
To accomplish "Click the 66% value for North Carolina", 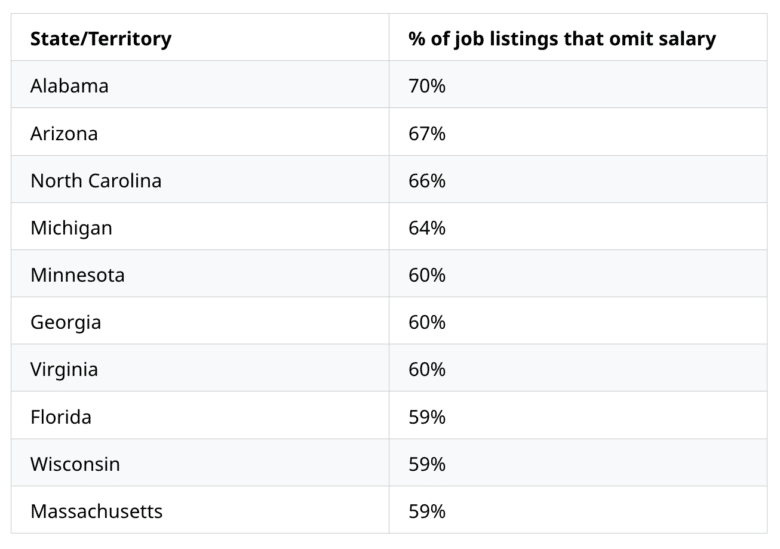I will pos(427,181).
